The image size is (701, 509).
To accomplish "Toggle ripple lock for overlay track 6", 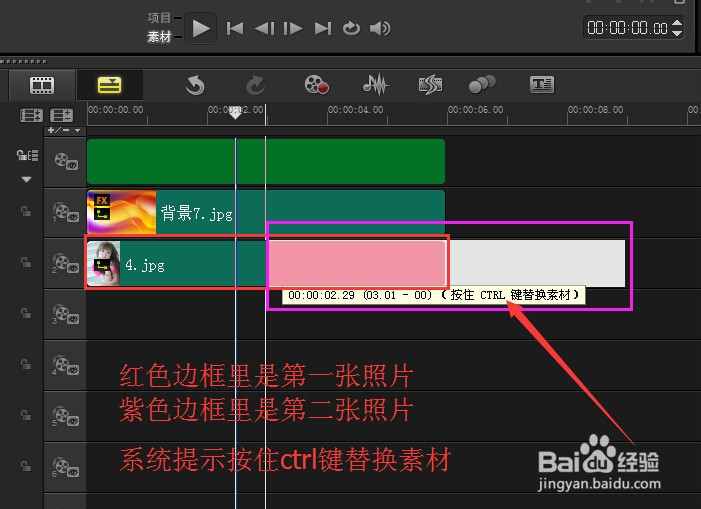I will (x=26, y=466).
